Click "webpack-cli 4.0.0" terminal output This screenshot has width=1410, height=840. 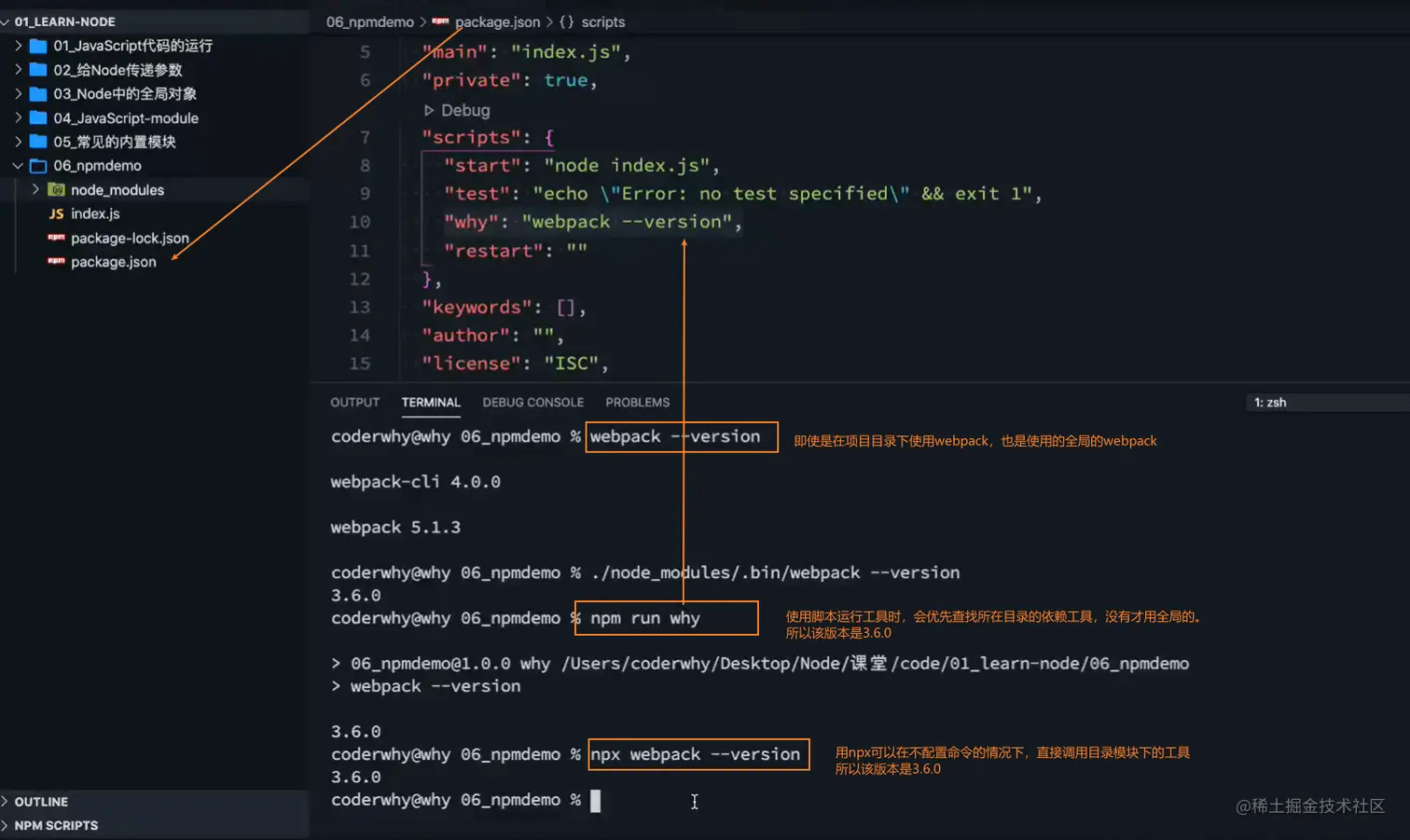(415, 482)
